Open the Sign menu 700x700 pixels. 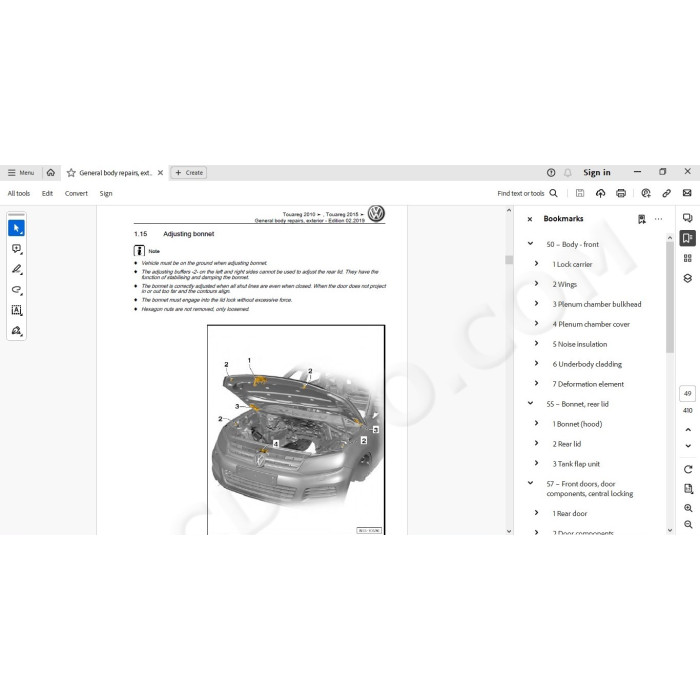(106, 193)
